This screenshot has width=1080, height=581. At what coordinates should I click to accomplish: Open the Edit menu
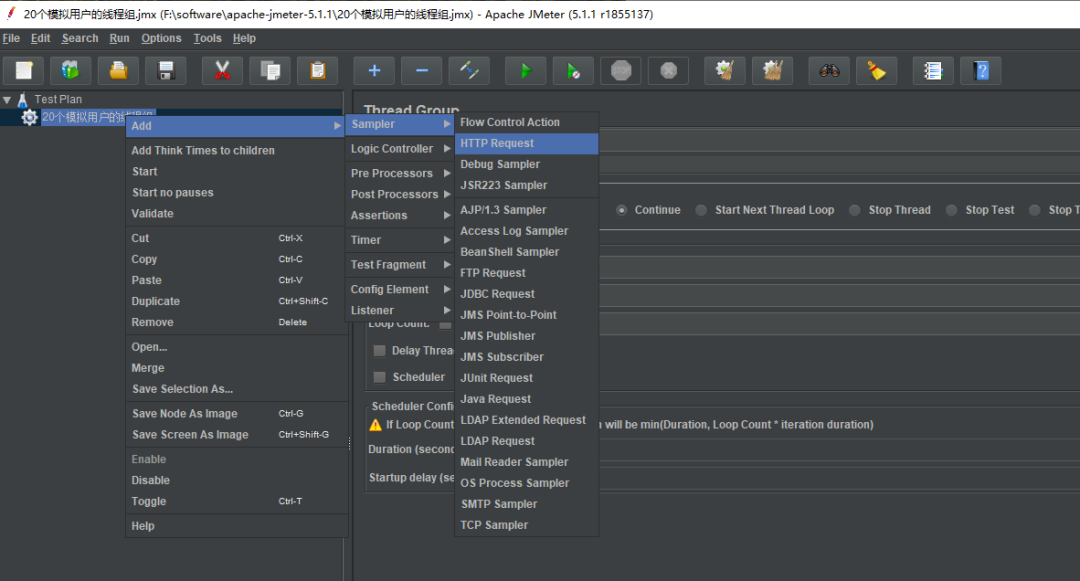40,39
